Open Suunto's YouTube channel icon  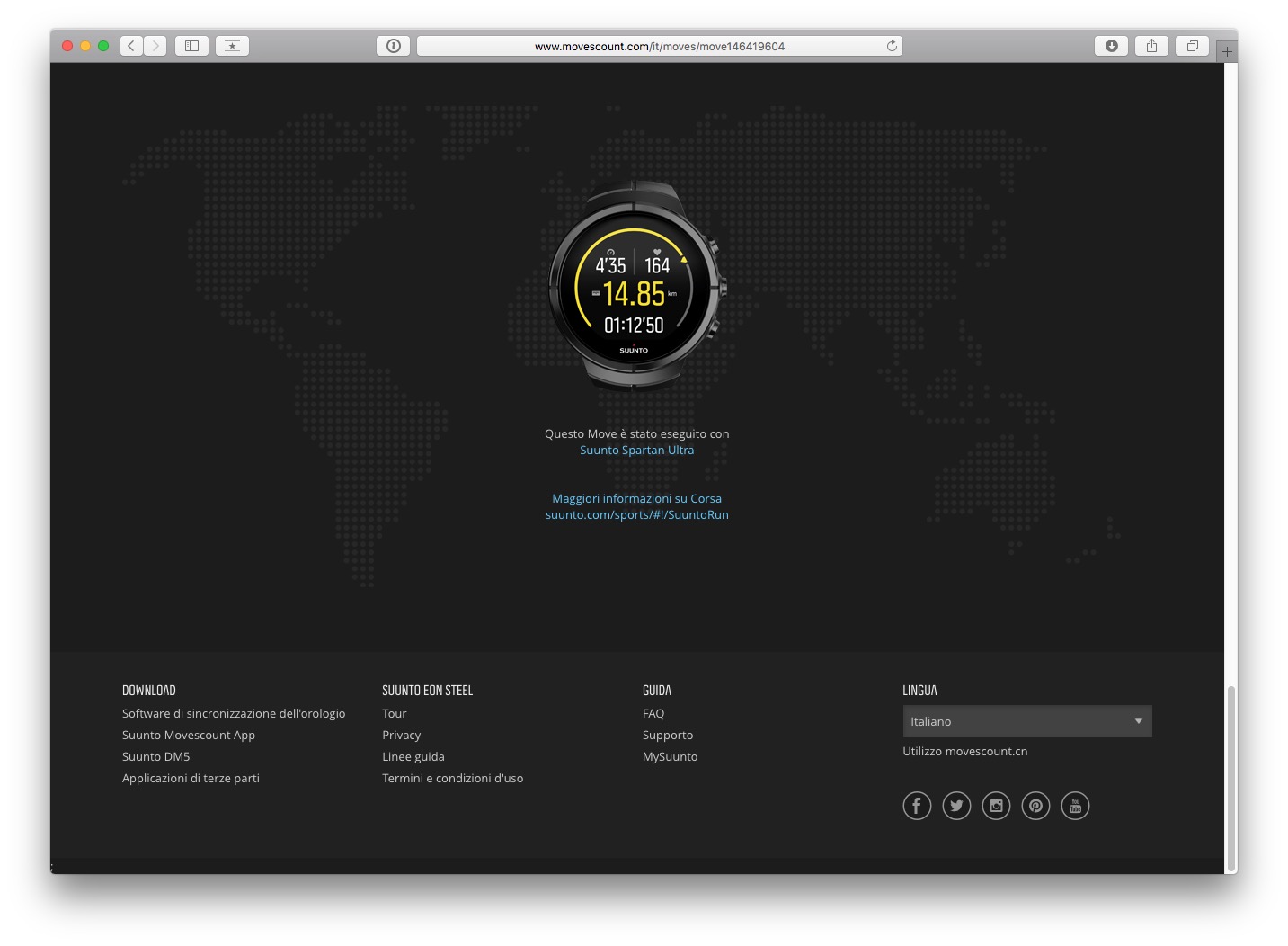(x=1075, y=806)
